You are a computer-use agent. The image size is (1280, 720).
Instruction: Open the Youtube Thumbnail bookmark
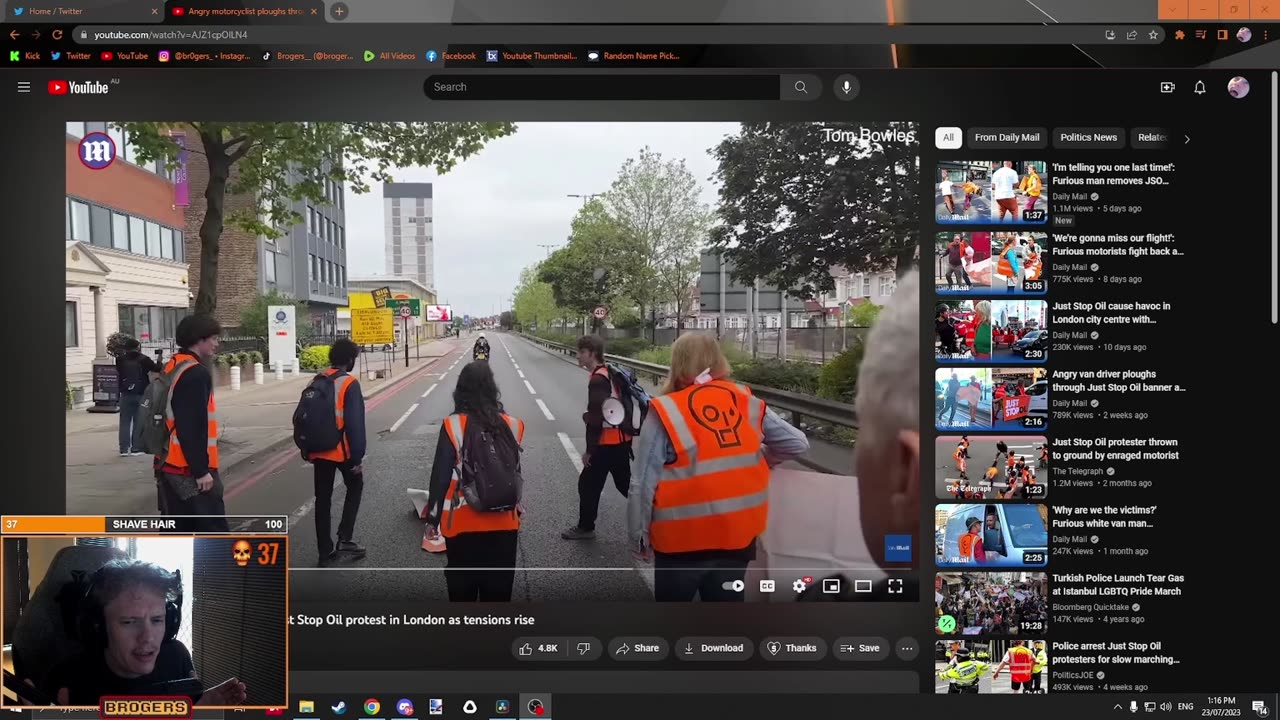click(x=532, y=56)
